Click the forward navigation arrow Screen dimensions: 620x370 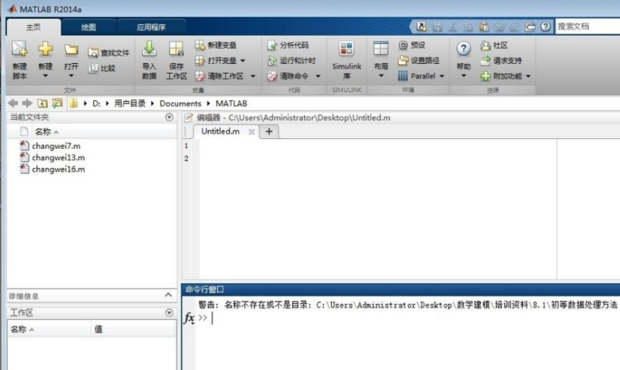27,103
